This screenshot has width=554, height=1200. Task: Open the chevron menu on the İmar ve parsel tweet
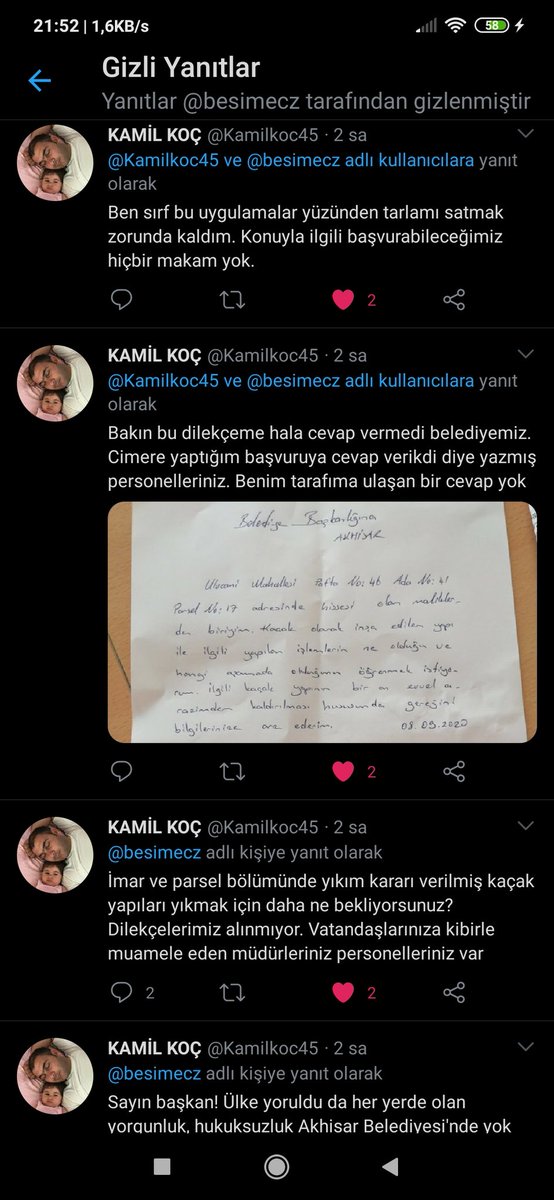pyautogui.click(x=526, y=826)
